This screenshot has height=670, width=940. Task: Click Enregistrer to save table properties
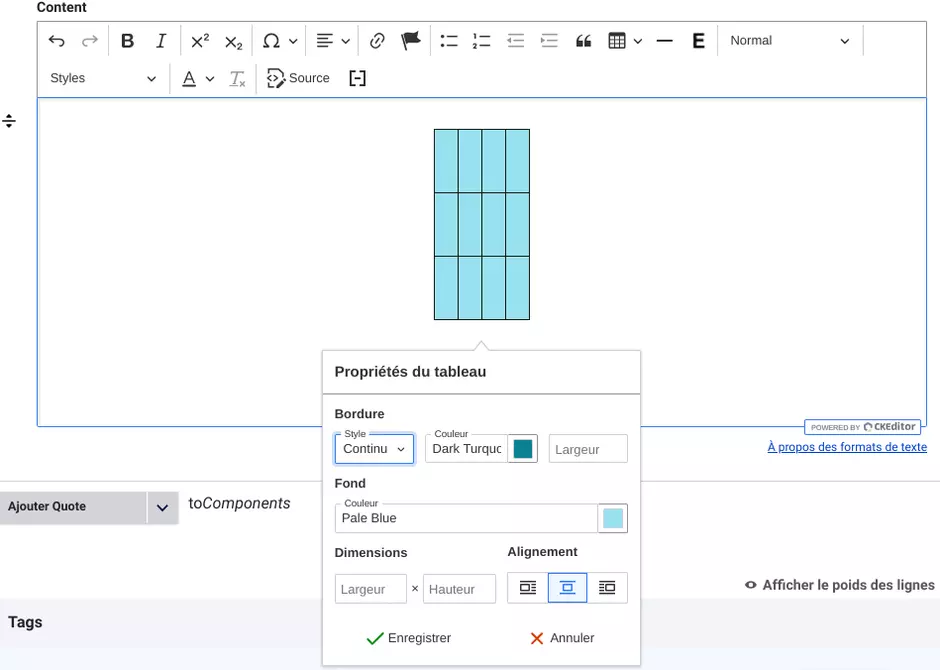point(408,638)
